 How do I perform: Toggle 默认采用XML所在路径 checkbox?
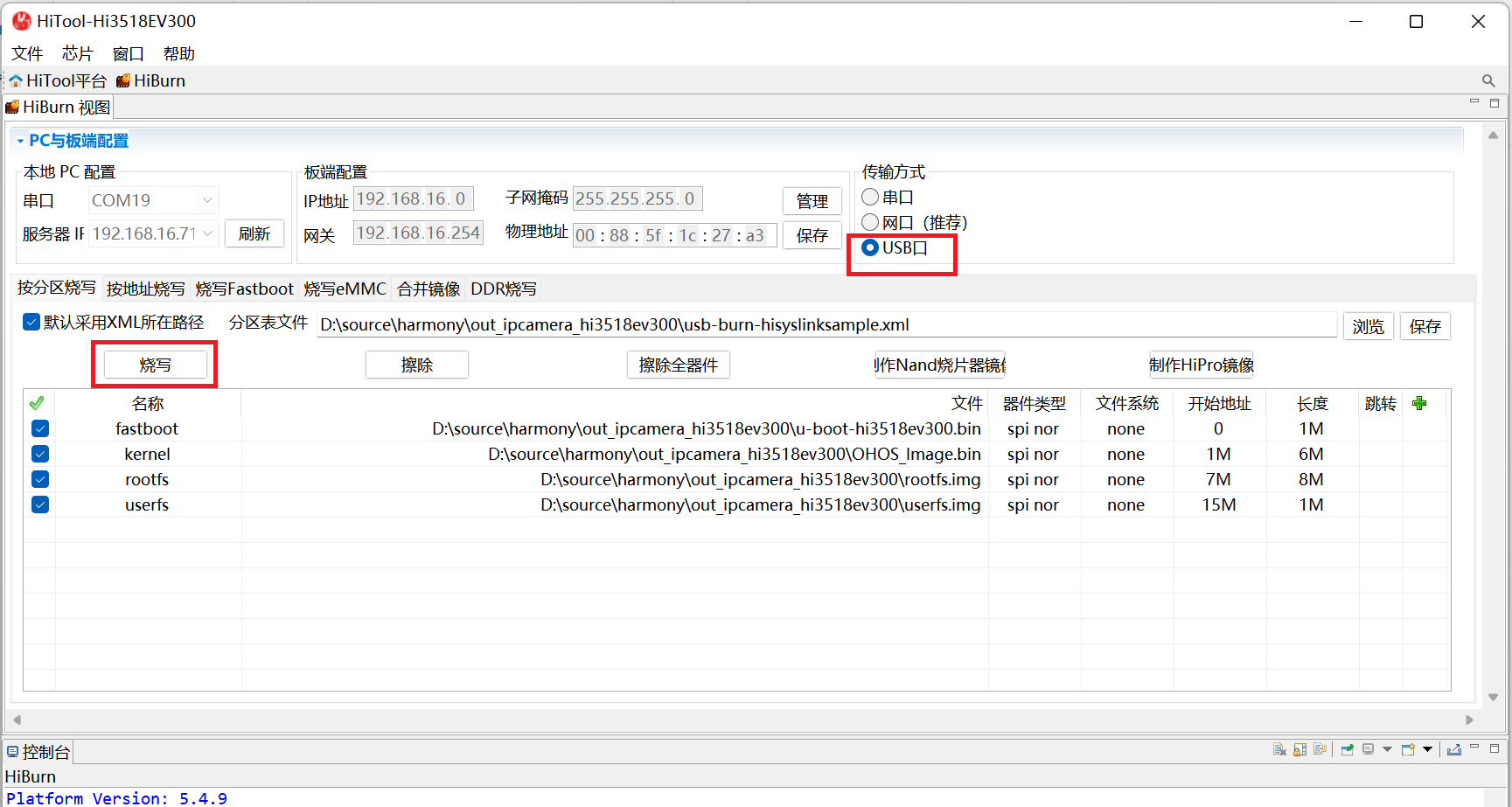[x=31, y=322]
